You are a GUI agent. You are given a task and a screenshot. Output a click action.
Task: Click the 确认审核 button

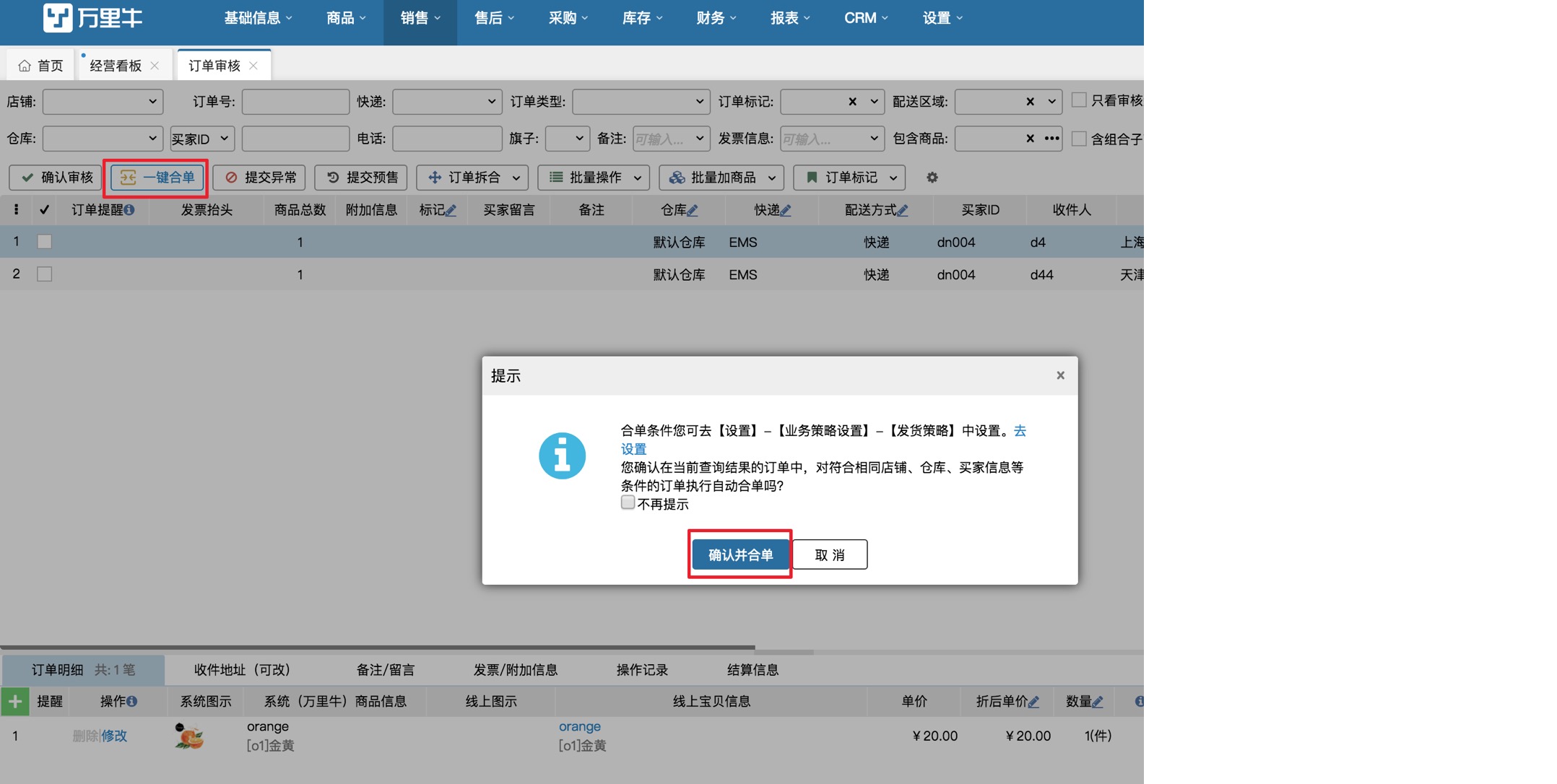(56, 178)
